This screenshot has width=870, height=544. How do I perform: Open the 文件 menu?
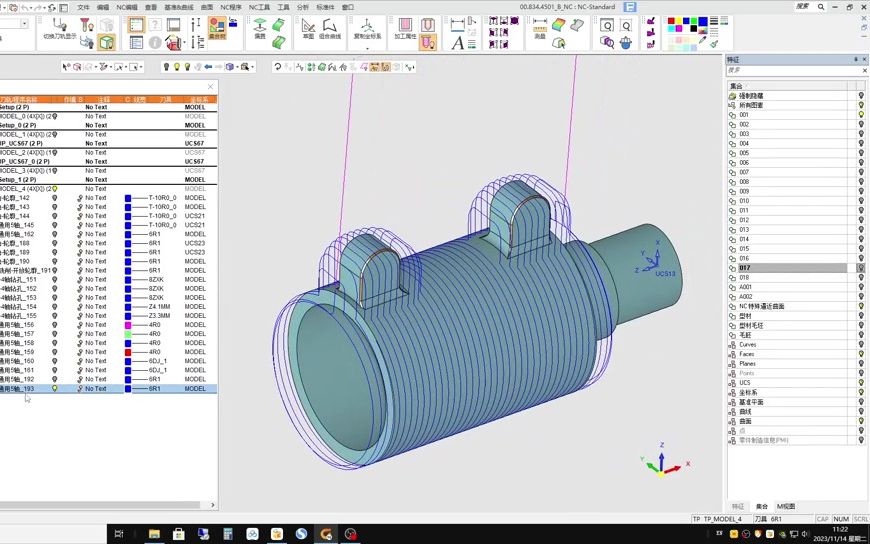tap(83, 7)
